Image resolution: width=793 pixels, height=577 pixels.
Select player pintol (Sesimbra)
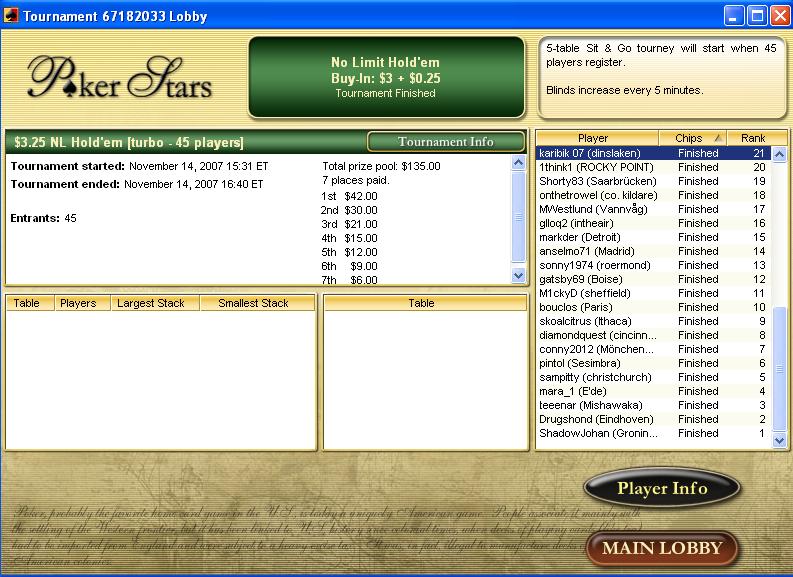click(653, 363)
